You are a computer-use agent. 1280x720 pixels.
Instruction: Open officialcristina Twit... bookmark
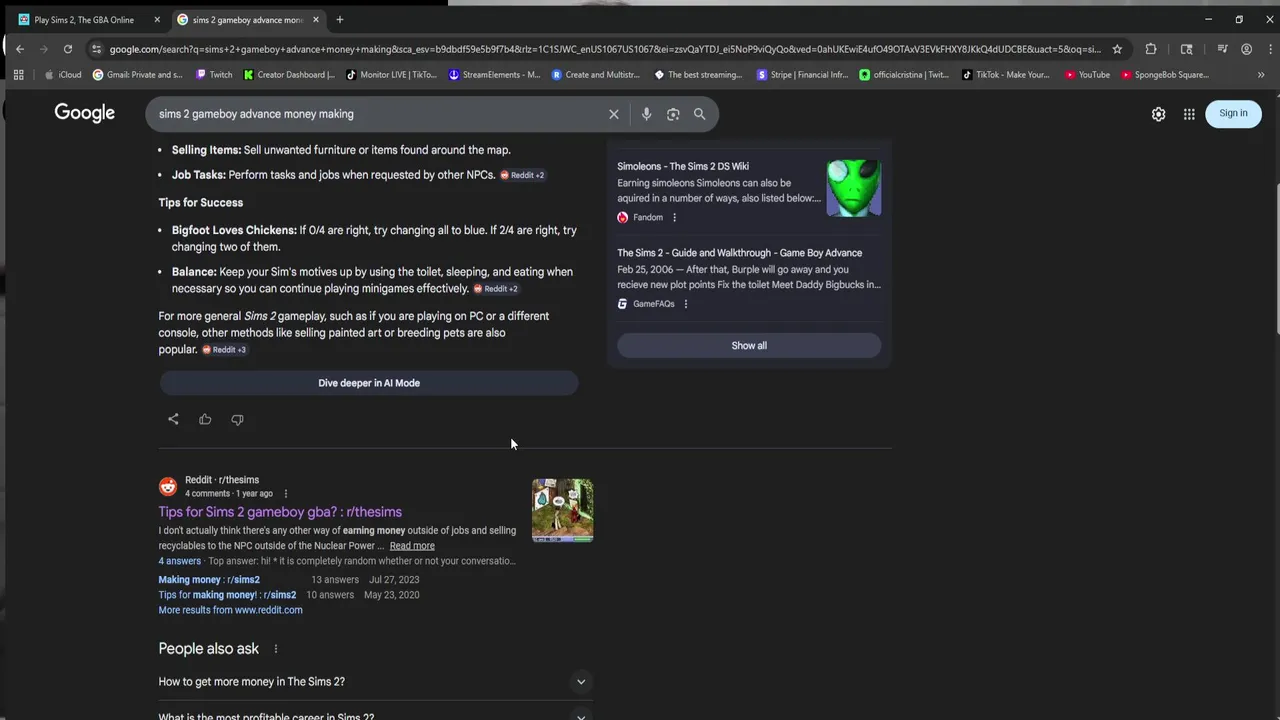point(905,75)
